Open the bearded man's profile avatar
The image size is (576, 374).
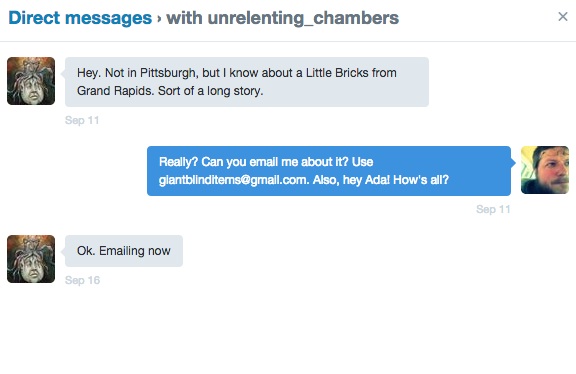(x=545, y=170)
